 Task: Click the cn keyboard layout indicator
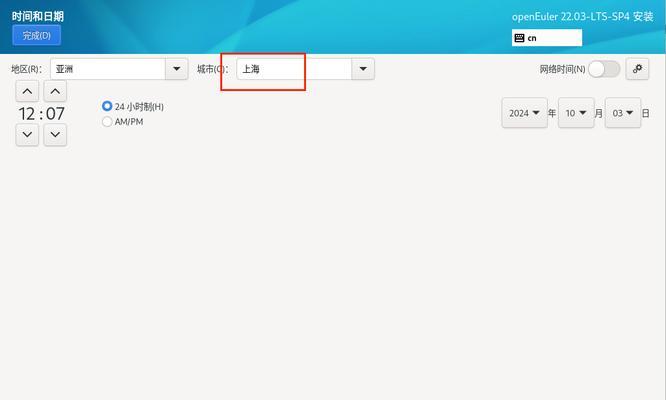pos(547,38)
